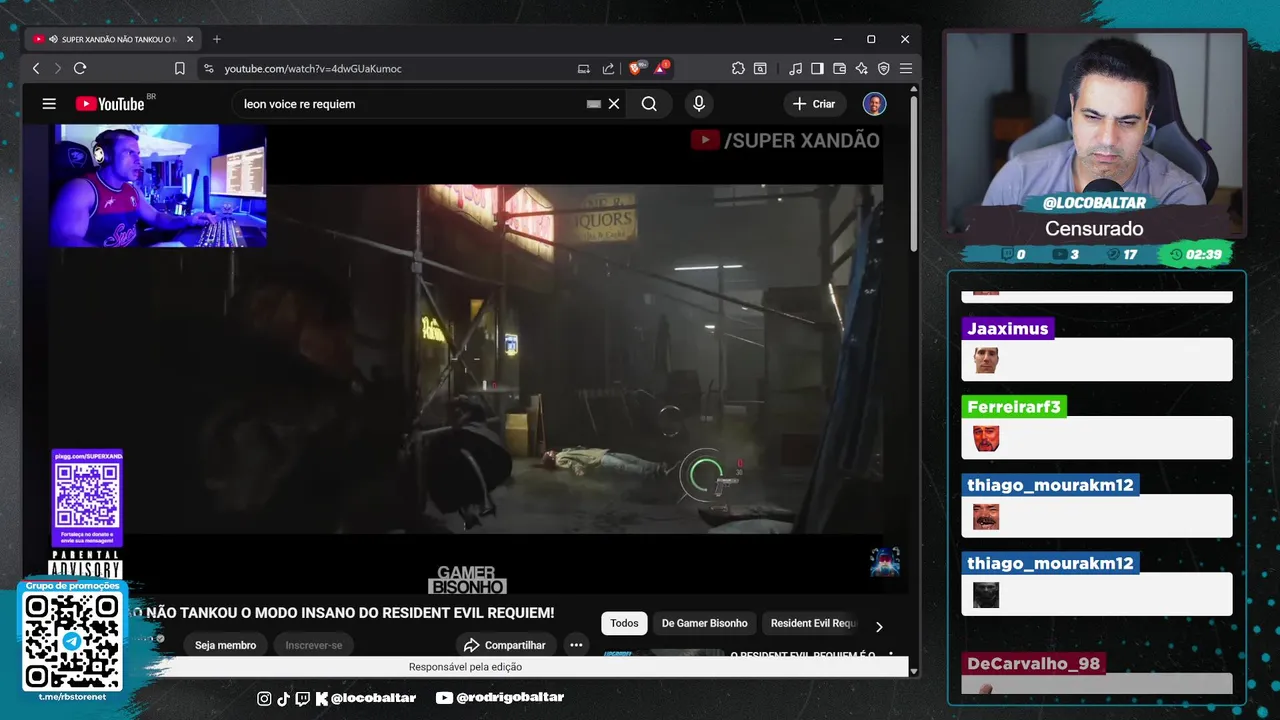Screen dimensions: 1280x720
Task: Click the green 02:39 timer
Action: pos(1196,255)
